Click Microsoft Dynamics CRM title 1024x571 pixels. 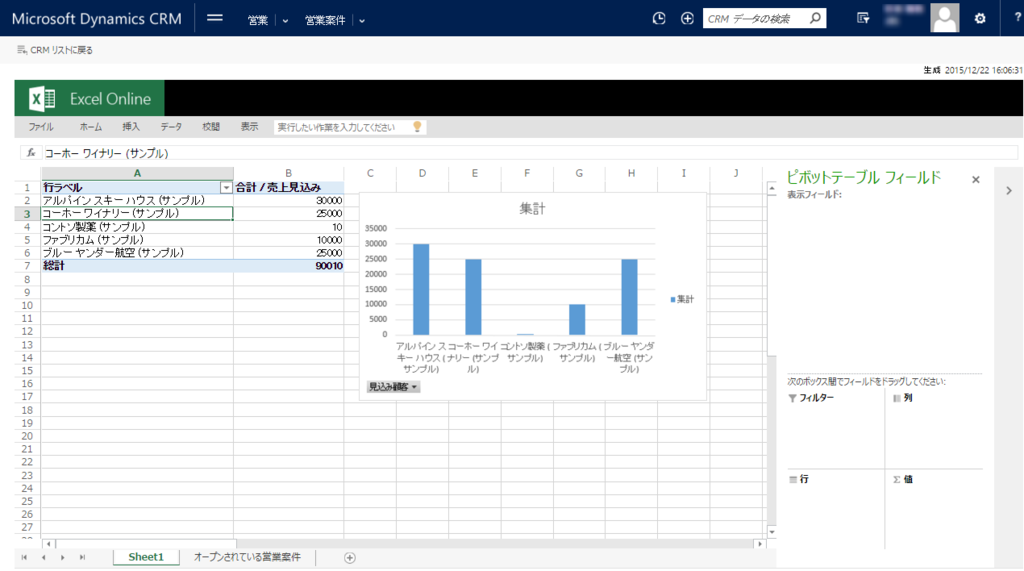[x=97, y=19]
